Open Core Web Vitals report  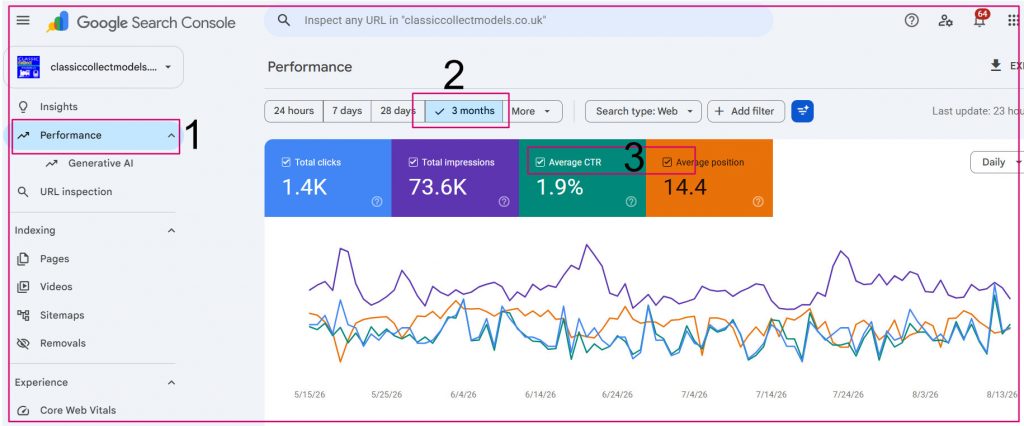(78, 410)
